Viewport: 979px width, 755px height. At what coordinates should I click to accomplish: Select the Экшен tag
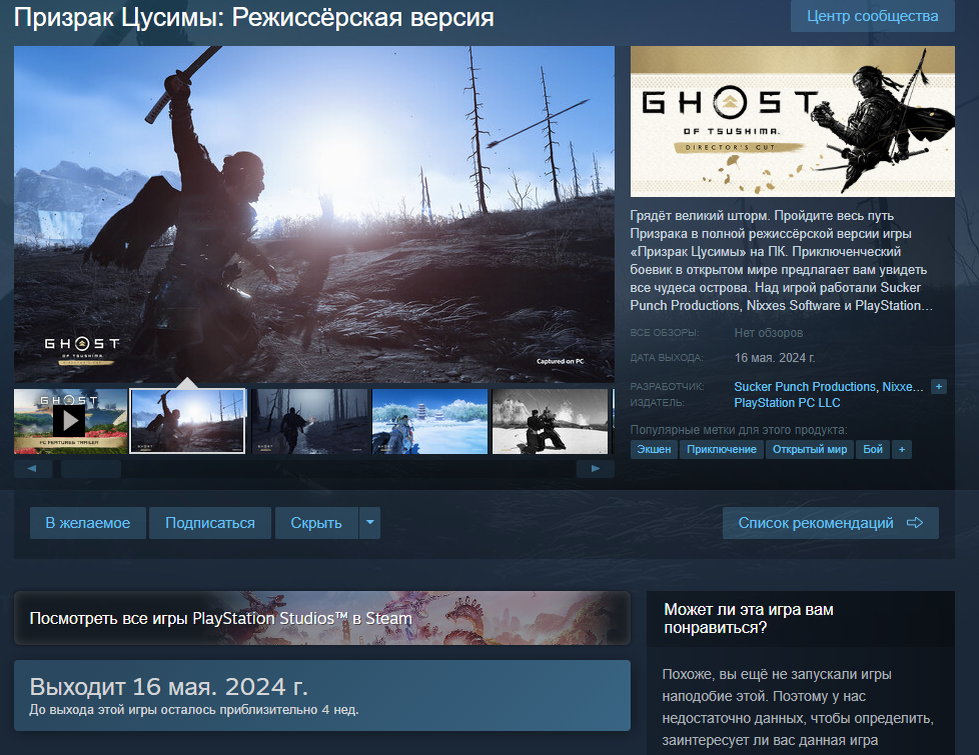pyautogui.click(x=654, y=450)
